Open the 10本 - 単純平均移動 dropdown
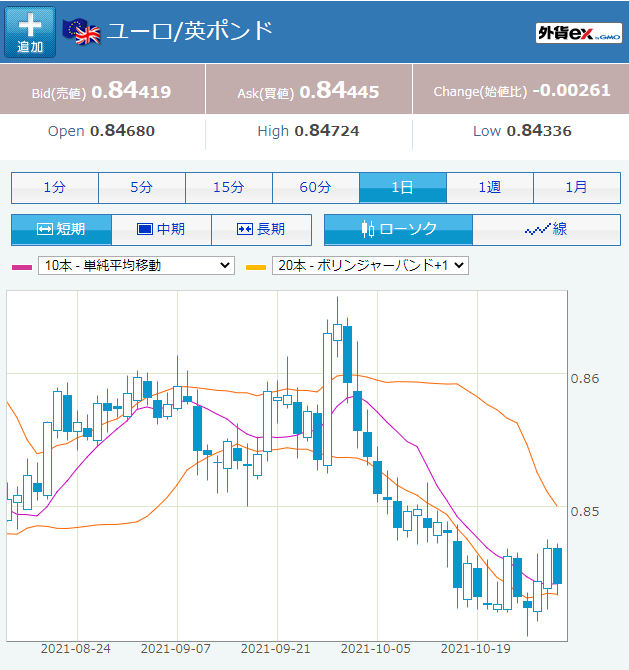 (x=136, y=265)
